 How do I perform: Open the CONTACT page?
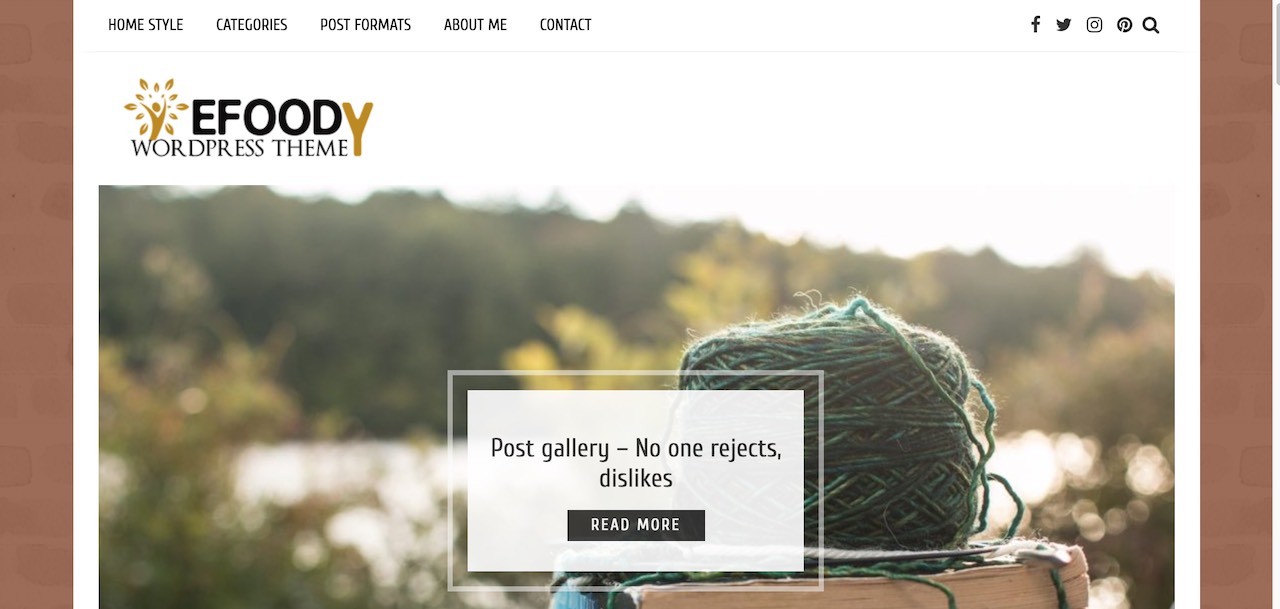tap(565, 25)
